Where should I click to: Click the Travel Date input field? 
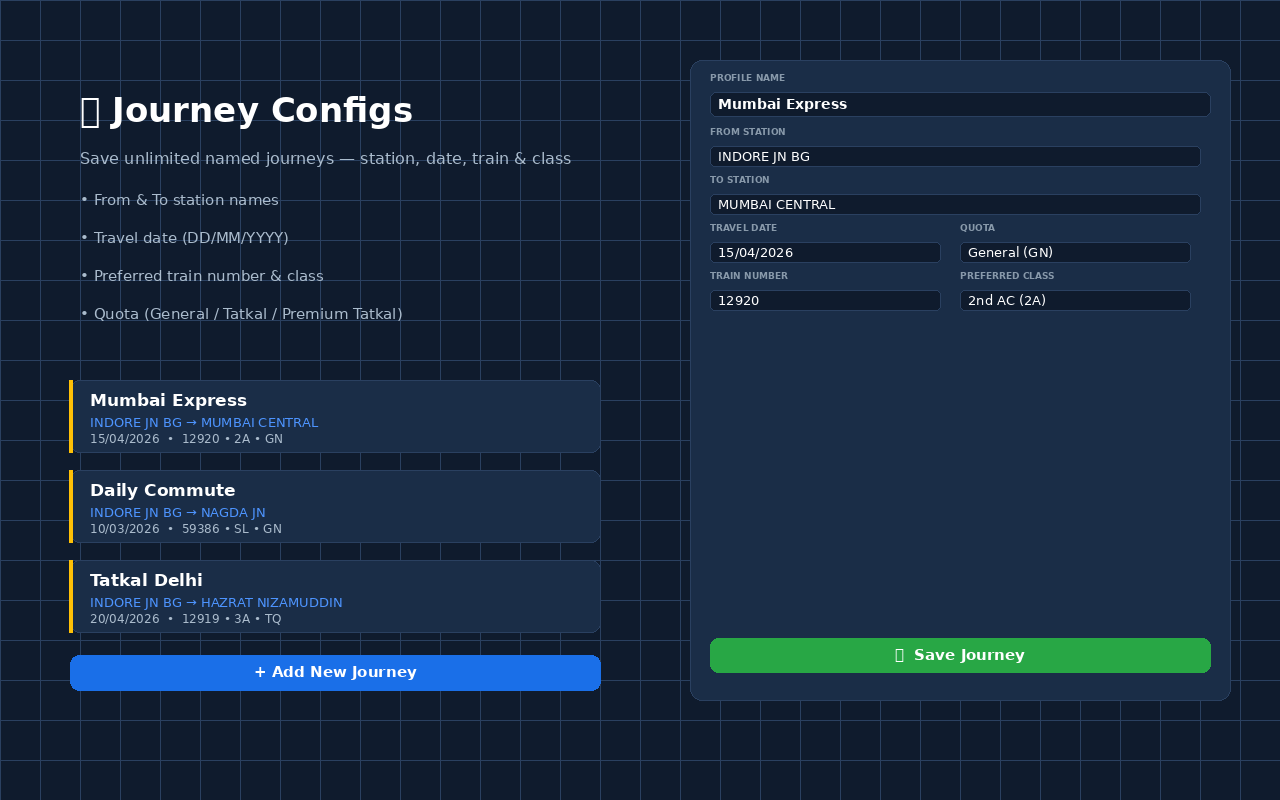(x=825, y=252)
